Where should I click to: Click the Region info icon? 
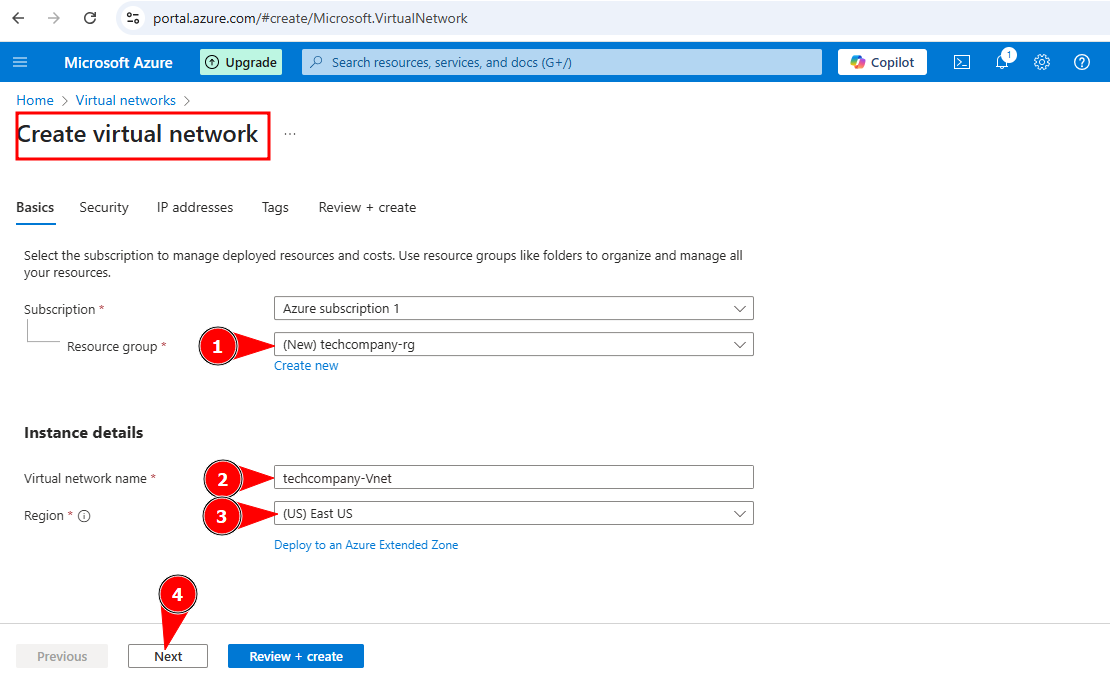(x=84, y=516)
